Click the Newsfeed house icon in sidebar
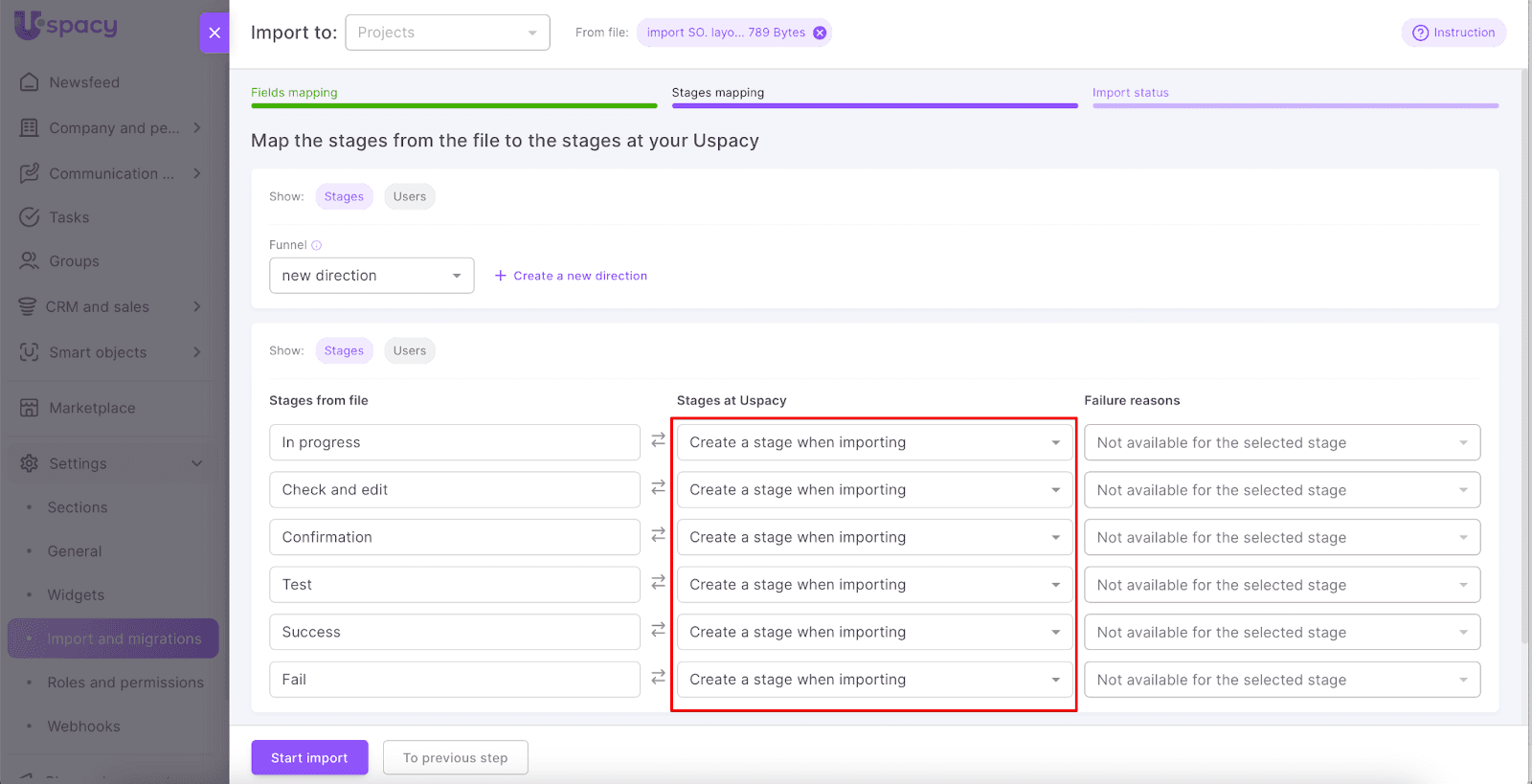 point(30,82)
